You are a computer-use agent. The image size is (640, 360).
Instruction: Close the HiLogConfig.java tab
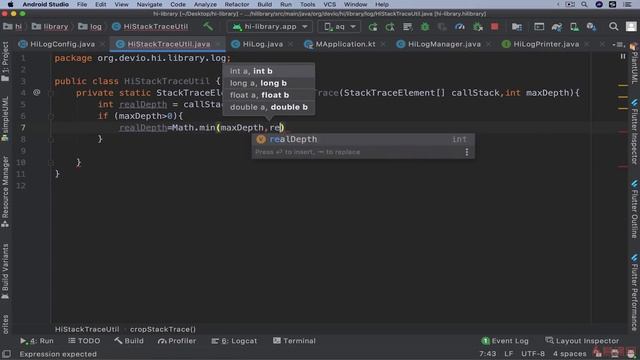point(102,44)
